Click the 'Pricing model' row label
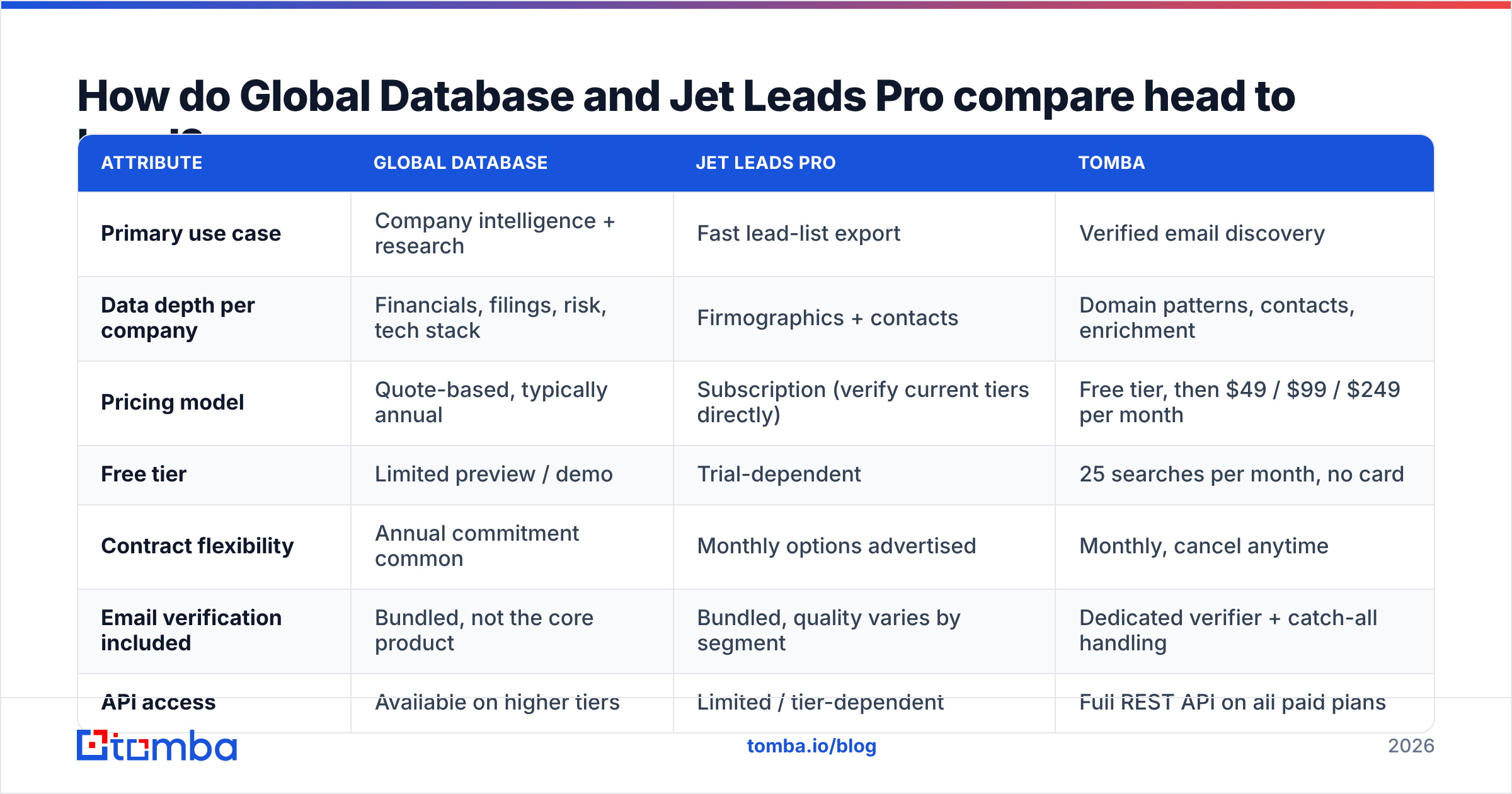 173,402
